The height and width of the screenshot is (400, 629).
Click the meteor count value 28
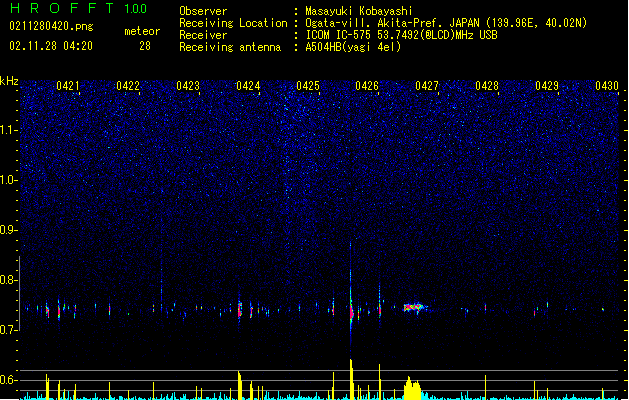coord(145,46)
